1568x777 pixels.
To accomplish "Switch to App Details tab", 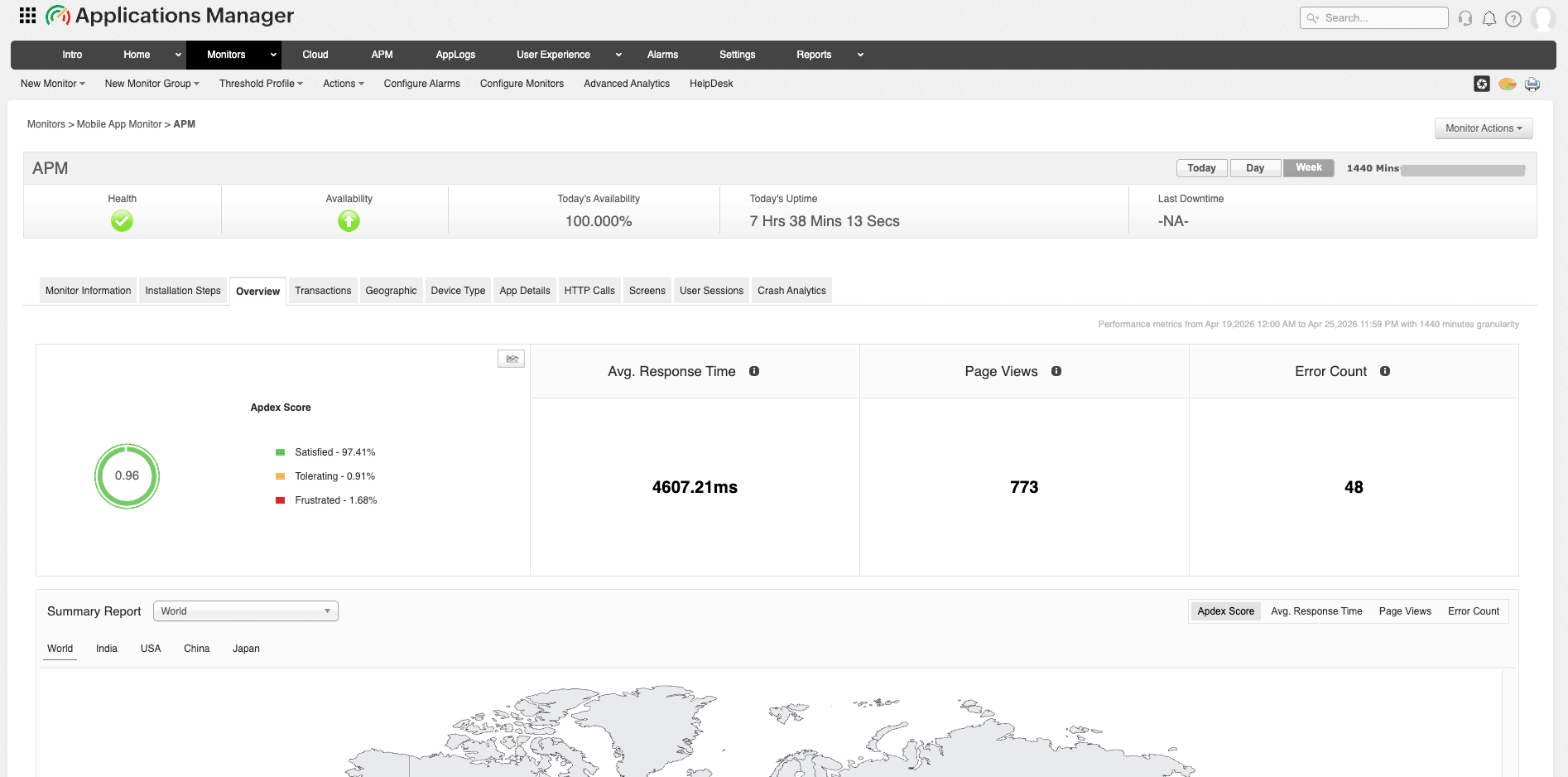I will tap(525, 291).
